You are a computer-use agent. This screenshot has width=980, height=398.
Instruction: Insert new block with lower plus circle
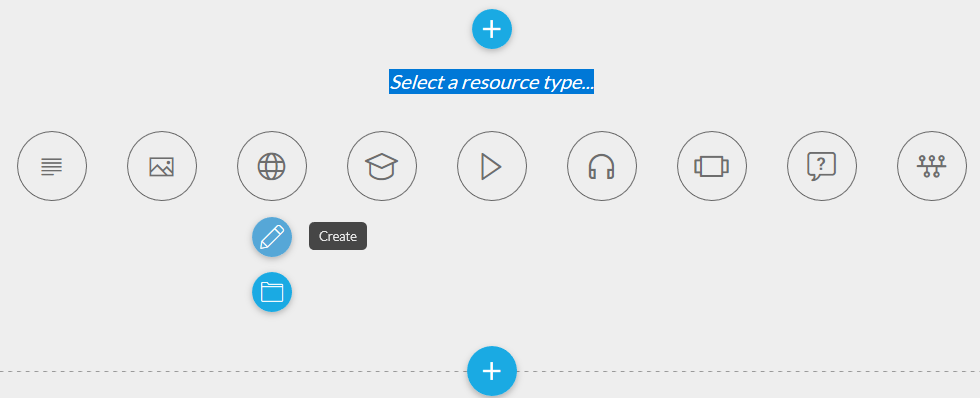pos(492,371)
